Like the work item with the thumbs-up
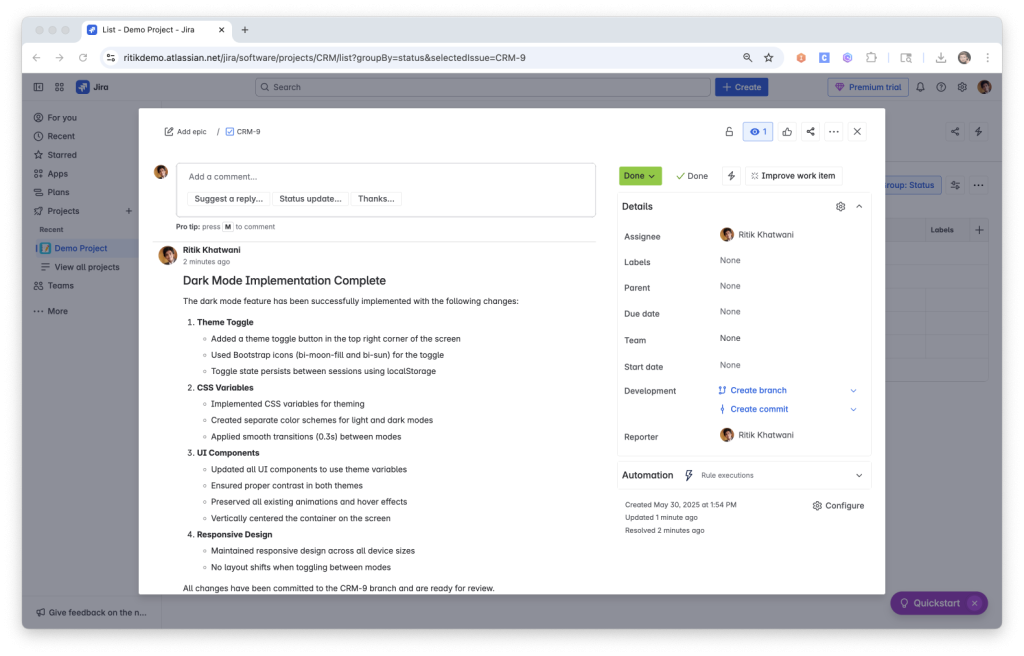This screenshot has height=656, width=1024. click(x=786, y=131)
